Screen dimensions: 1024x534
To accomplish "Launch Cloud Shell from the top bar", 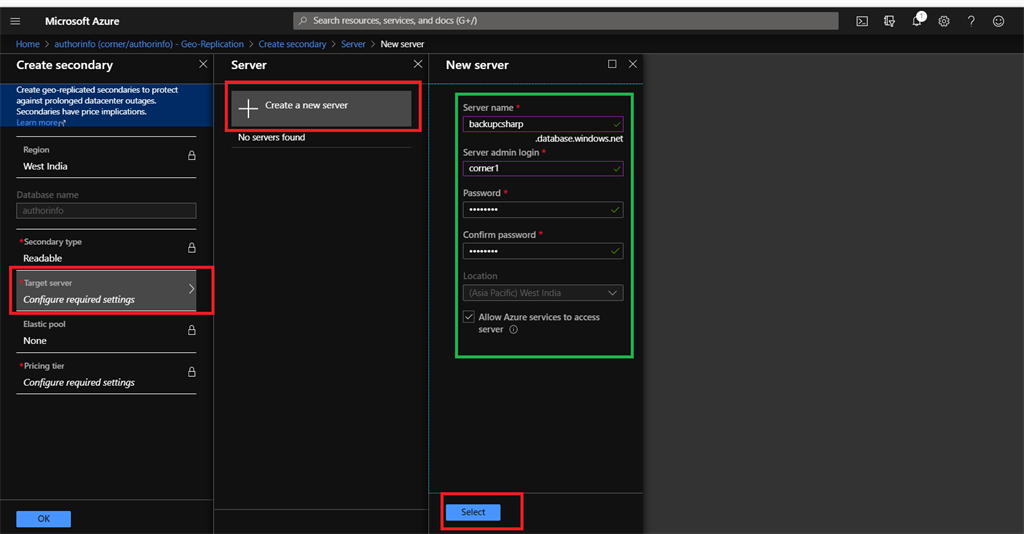I will tap(862, 21).
